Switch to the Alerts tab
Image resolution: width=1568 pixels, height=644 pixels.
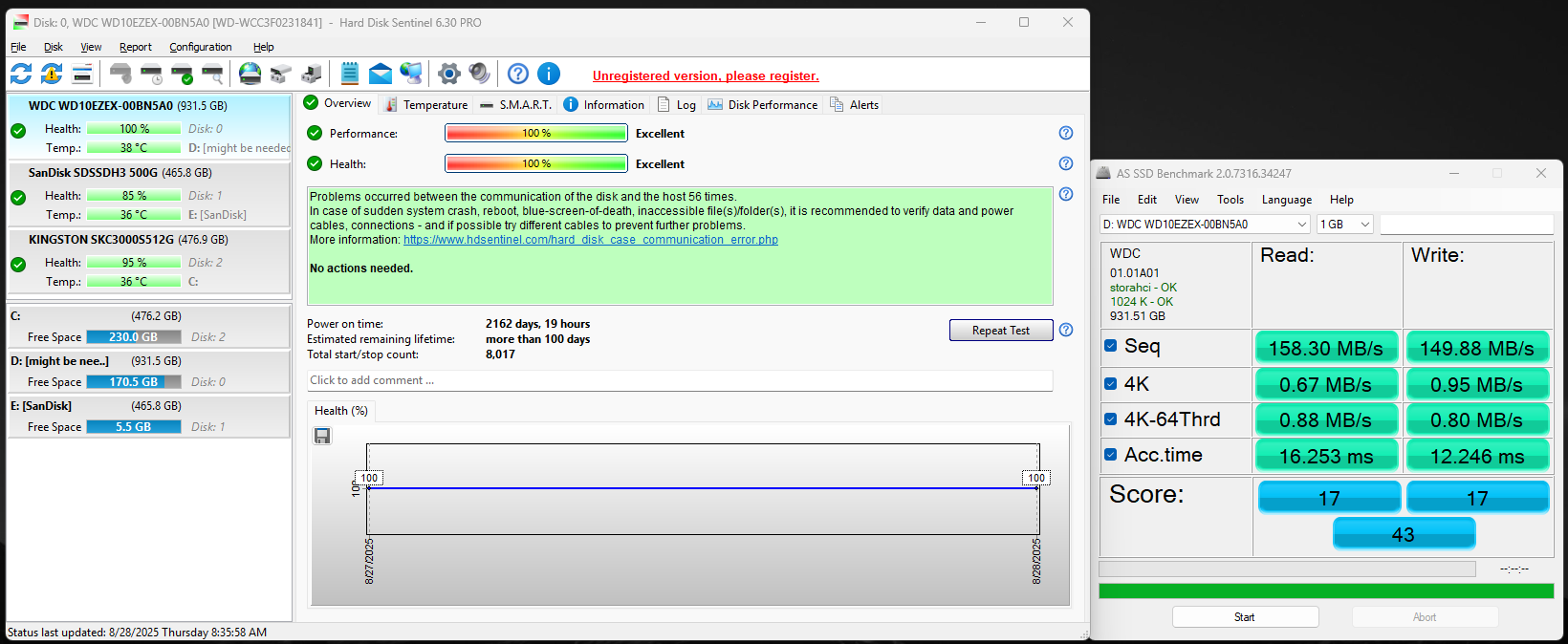pyautogui.click(x=855, y=104)
